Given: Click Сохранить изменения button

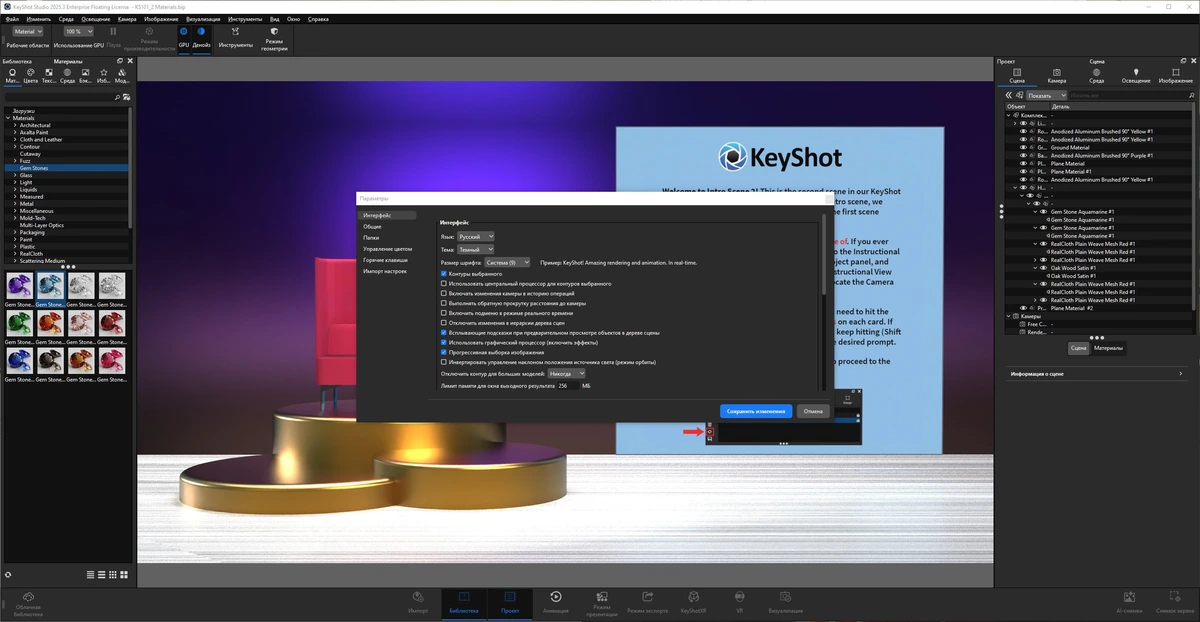Looking at the screenshot, I should click(x=756, y=411).
